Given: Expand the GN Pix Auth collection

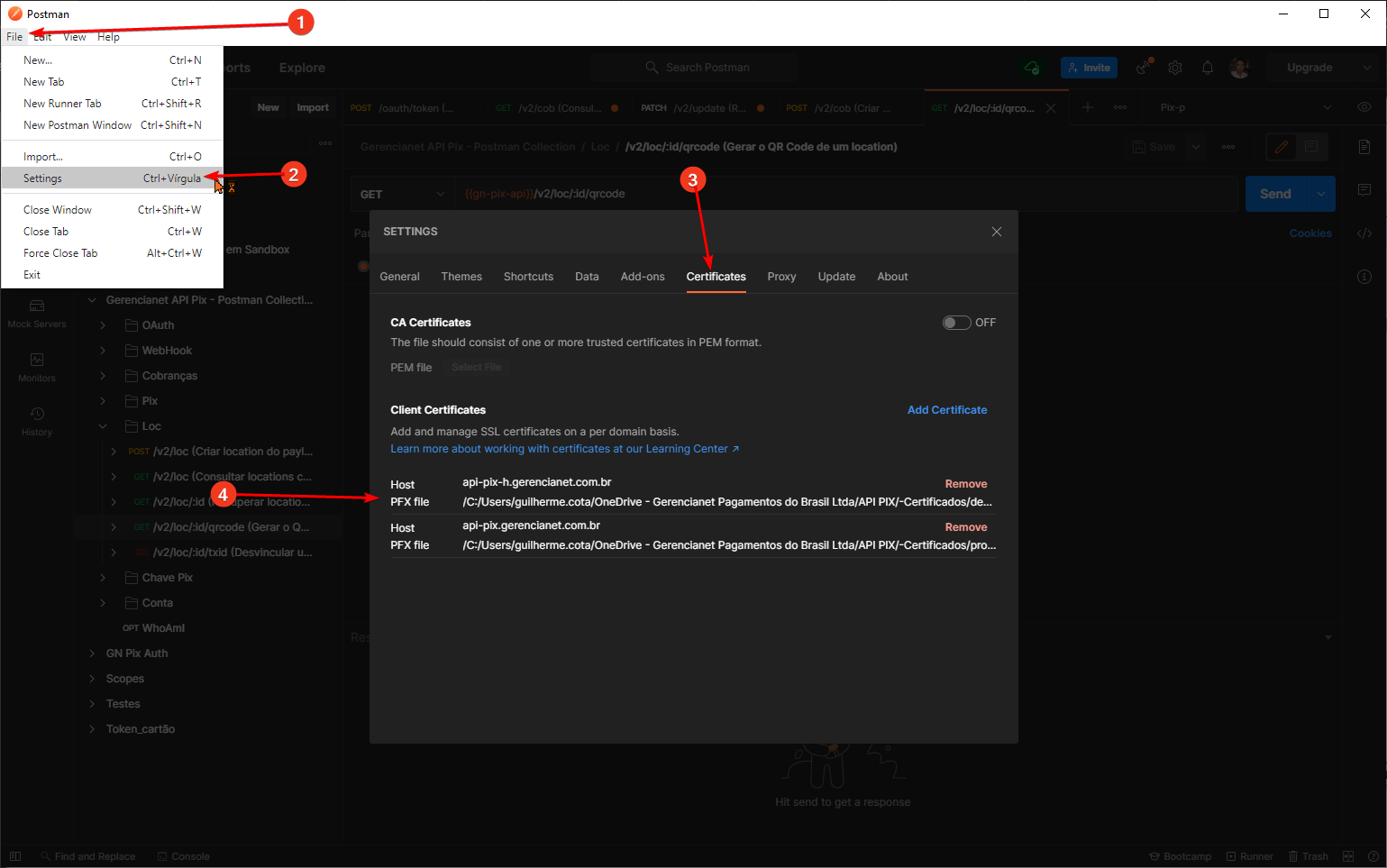Looking at the screenshot, I should pos(92,653).
